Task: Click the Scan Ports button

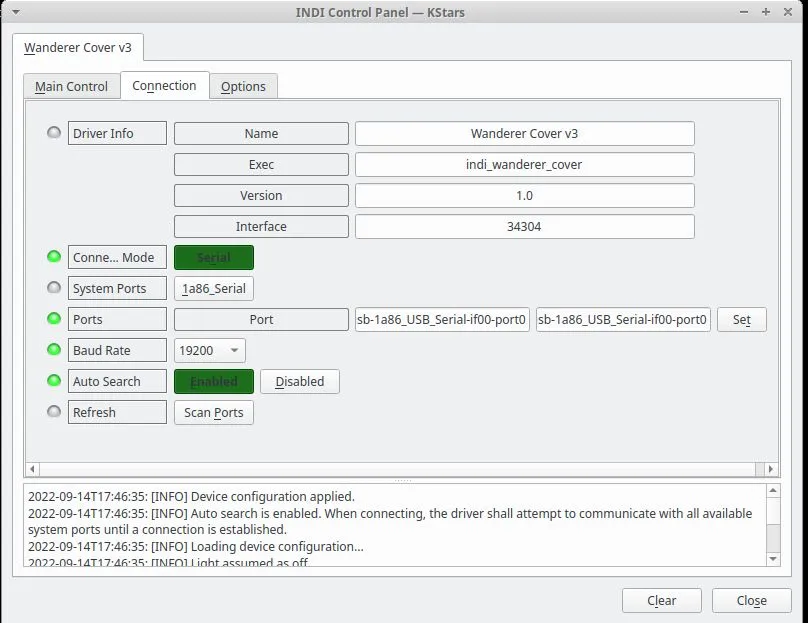Action: tap(214, 412)
